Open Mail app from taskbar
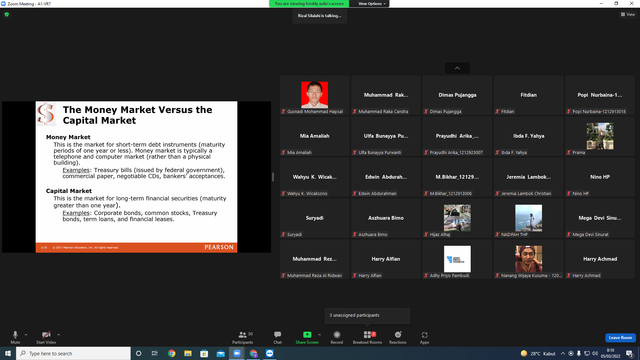This screenshot has height=360, width=640. (x=220, y=353)
